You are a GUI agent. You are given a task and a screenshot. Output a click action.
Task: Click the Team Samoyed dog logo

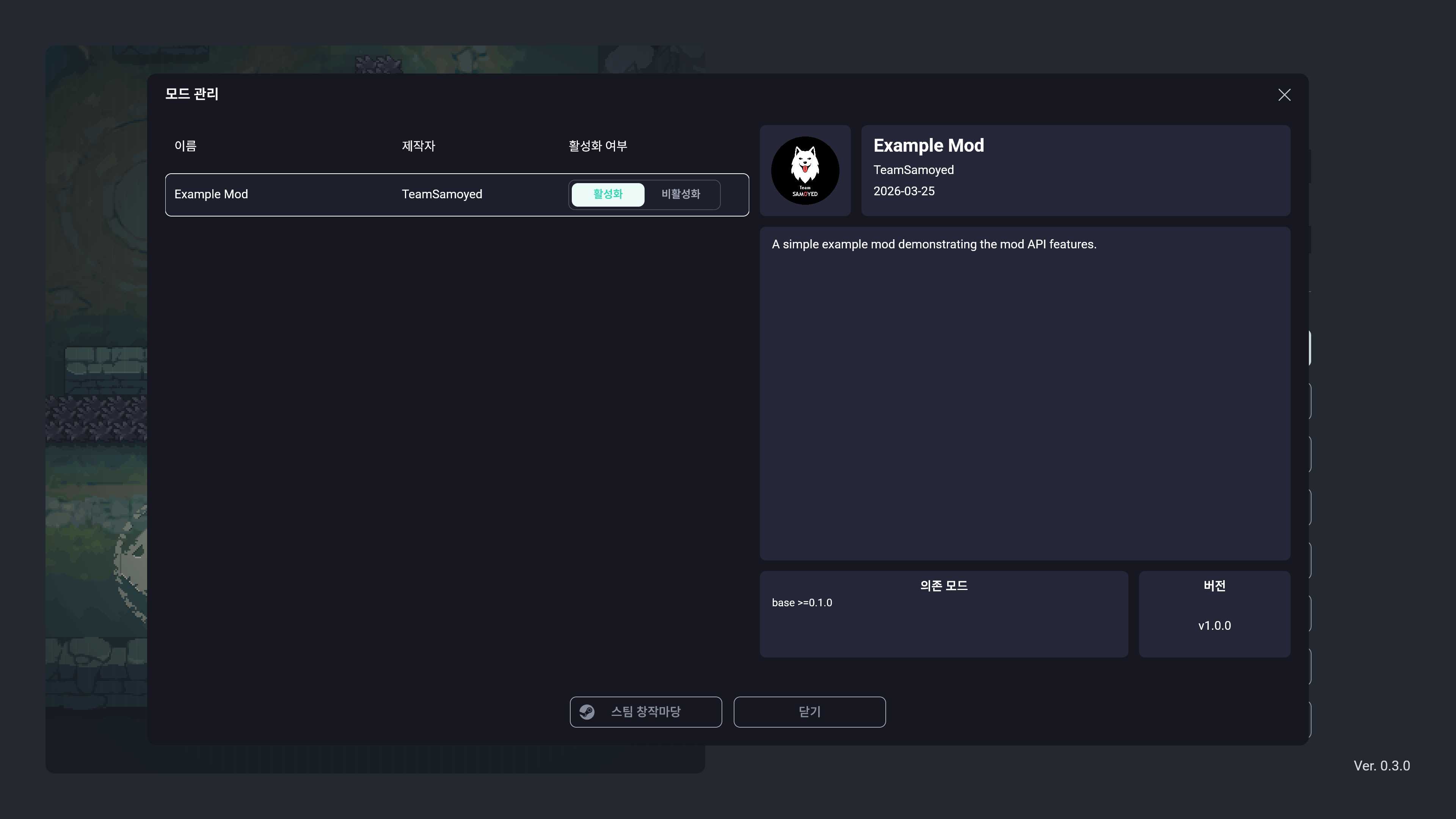click(x=805, y=170)
